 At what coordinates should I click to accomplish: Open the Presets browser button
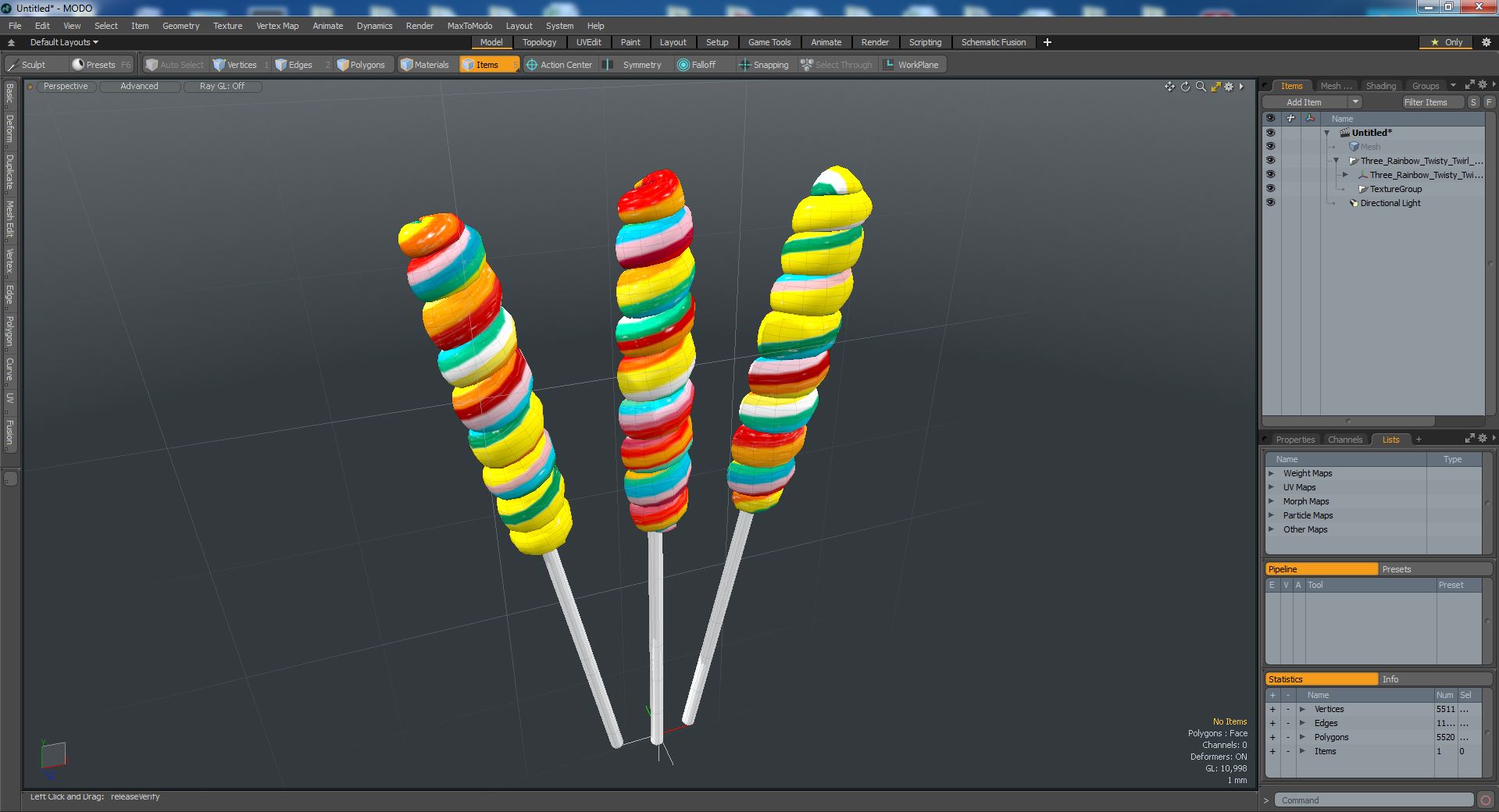102,65
